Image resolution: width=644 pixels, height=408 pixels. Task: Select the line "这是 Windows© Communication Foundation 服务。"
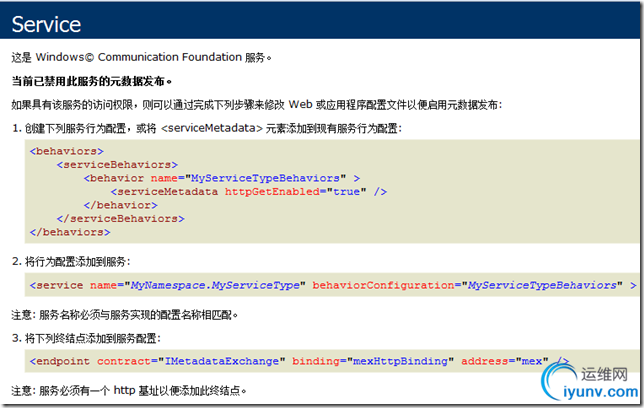tap(141, 57)
